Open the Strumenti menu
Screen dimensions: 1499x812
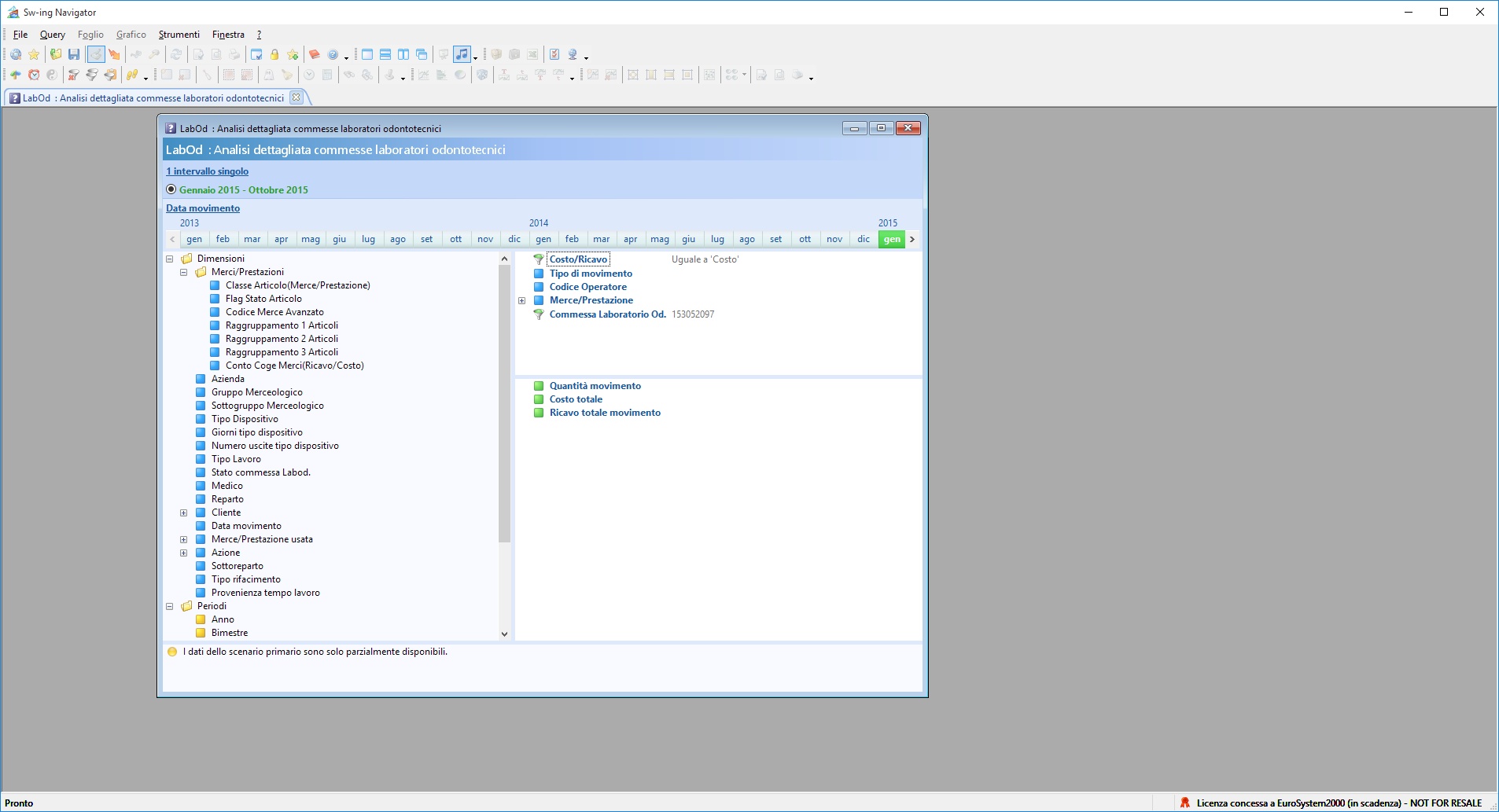pyautogui.click(x=179, y=35)
